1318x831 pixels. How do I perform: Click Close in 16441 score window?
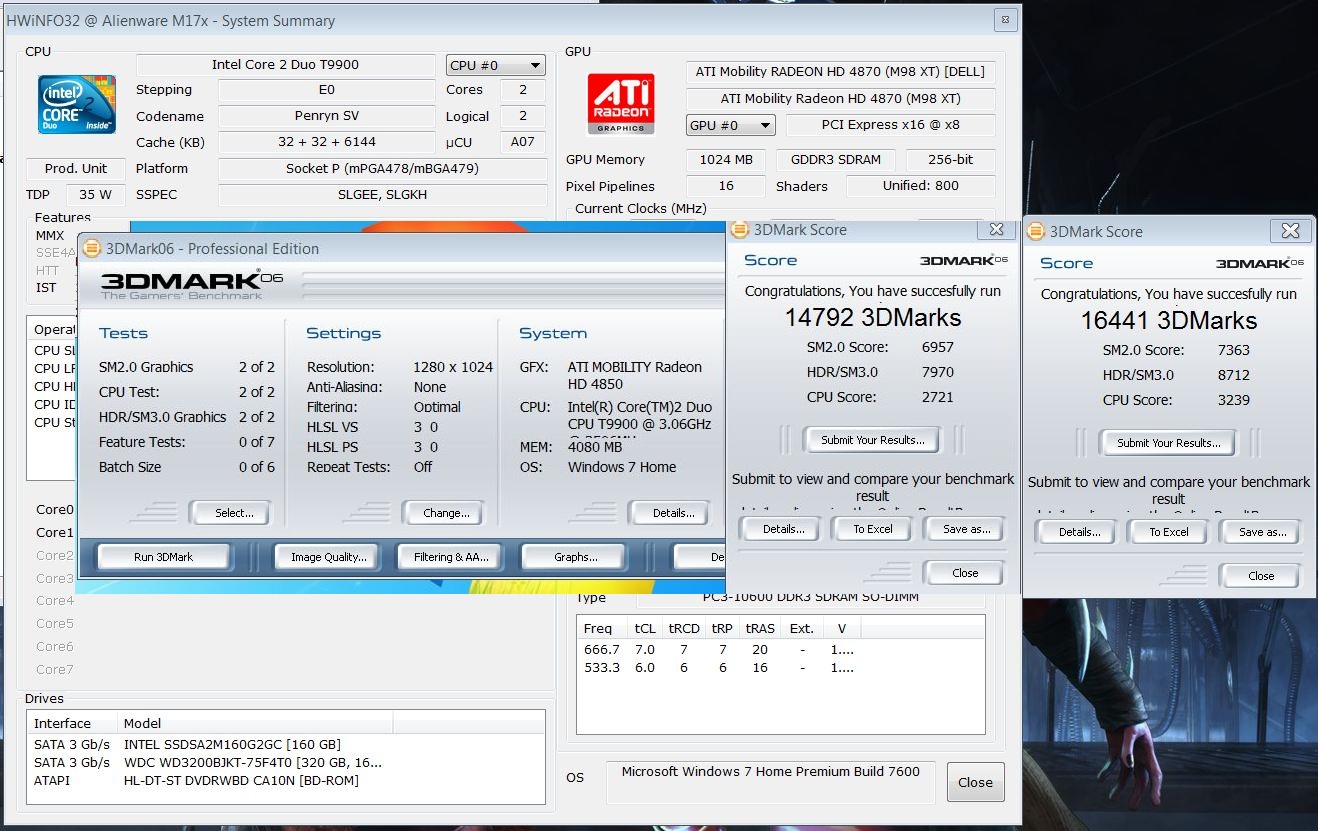(1261, 576)
